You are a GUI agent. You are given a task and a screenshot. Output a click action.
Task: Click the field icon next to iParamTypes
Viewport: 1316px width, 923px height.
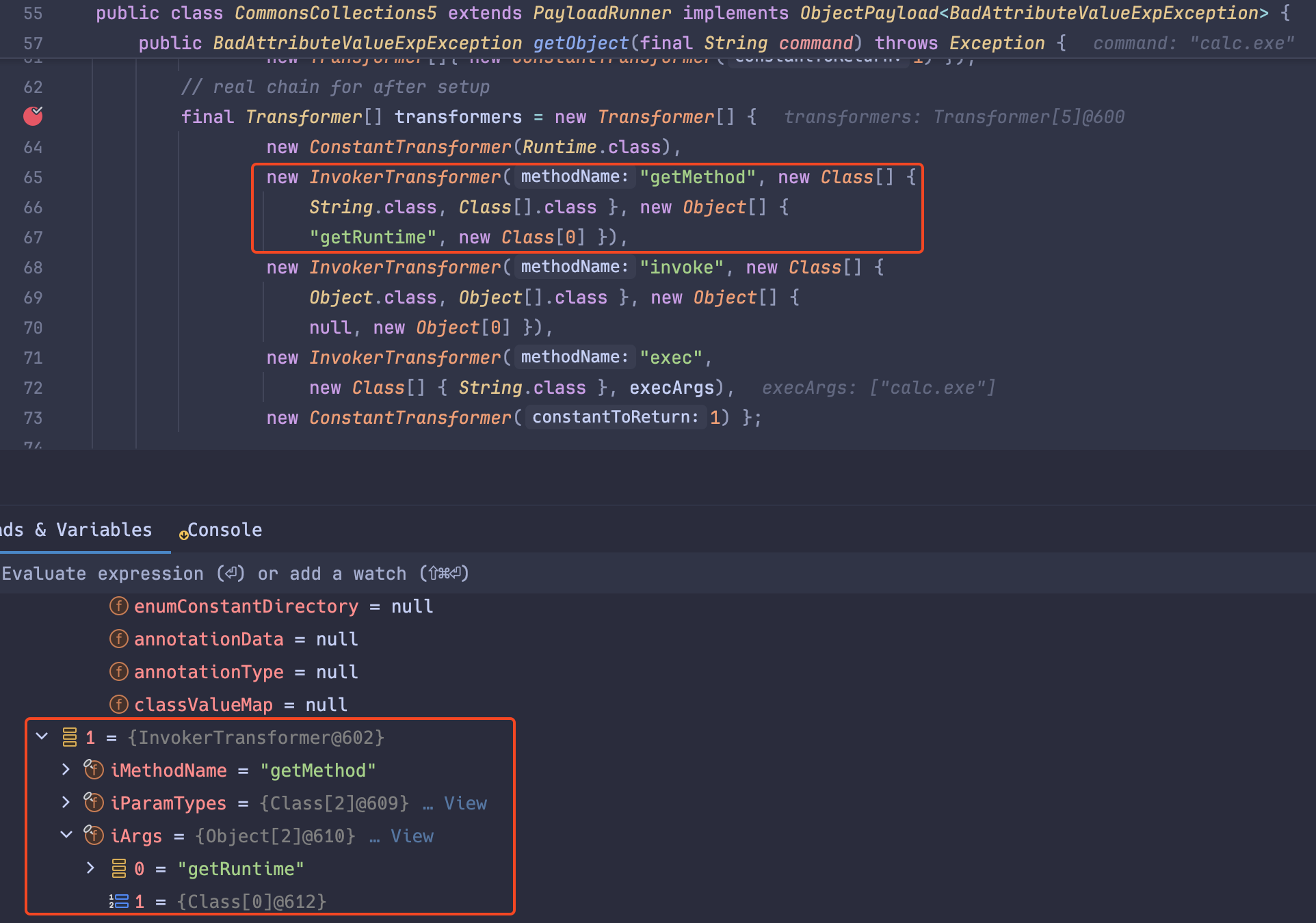pyautogui.click(x=93, y=803)
